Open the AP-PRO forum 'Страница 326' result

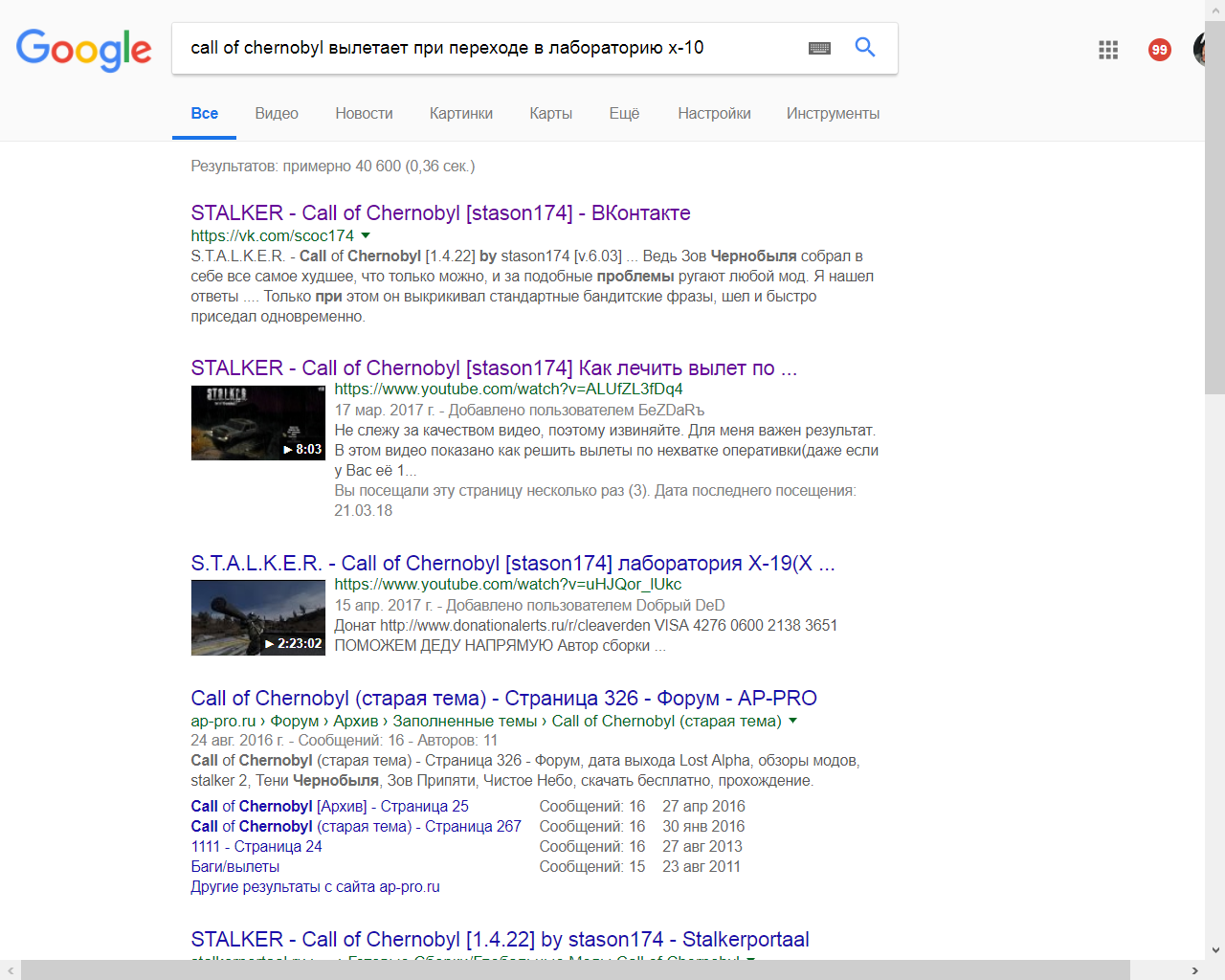point(503,699)
